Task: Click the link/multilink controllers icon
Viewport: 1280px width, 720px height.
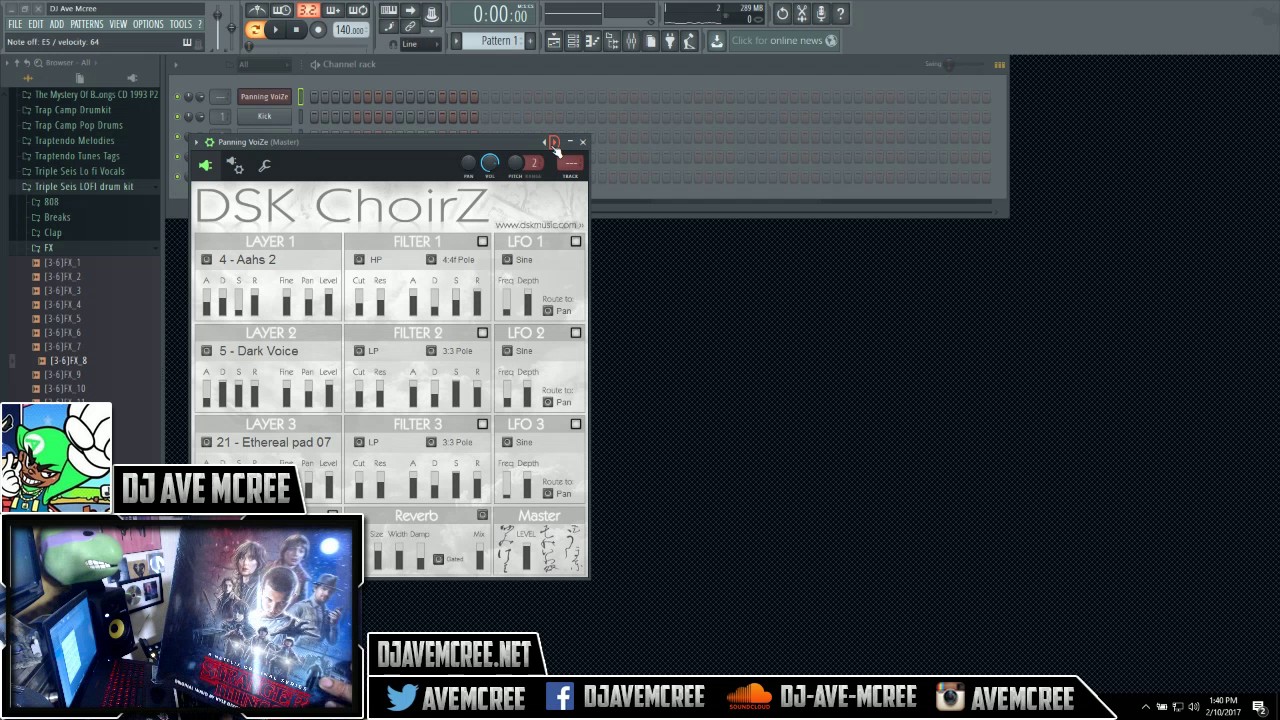Action: [410, 27]
